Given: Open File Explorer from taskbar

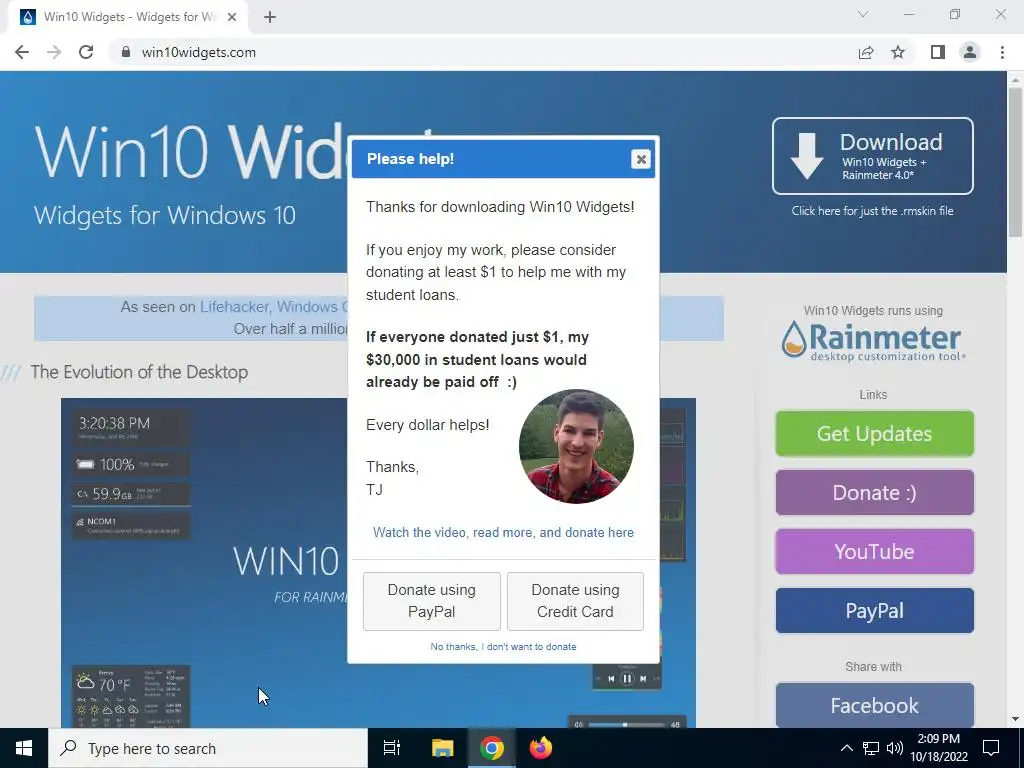Looking at the screenshot, I should 442,748.
